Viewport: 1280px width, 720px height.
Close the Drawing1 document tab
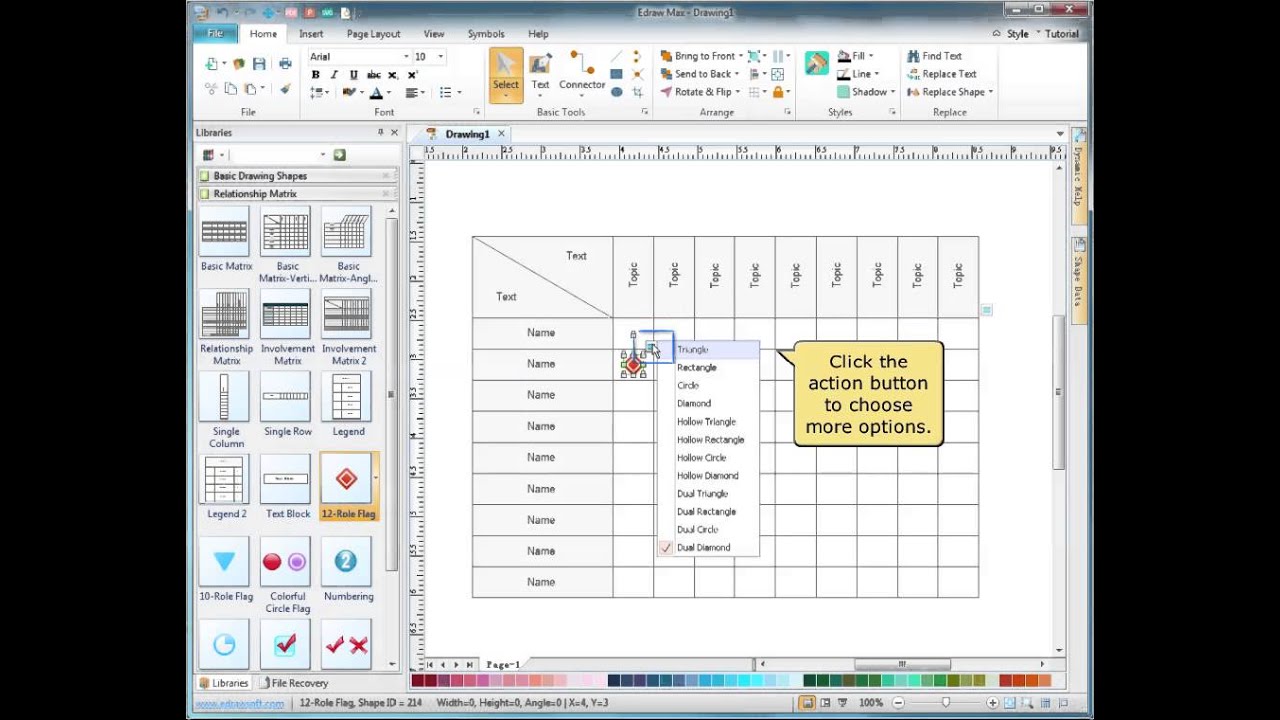click(x=501, y=134)
